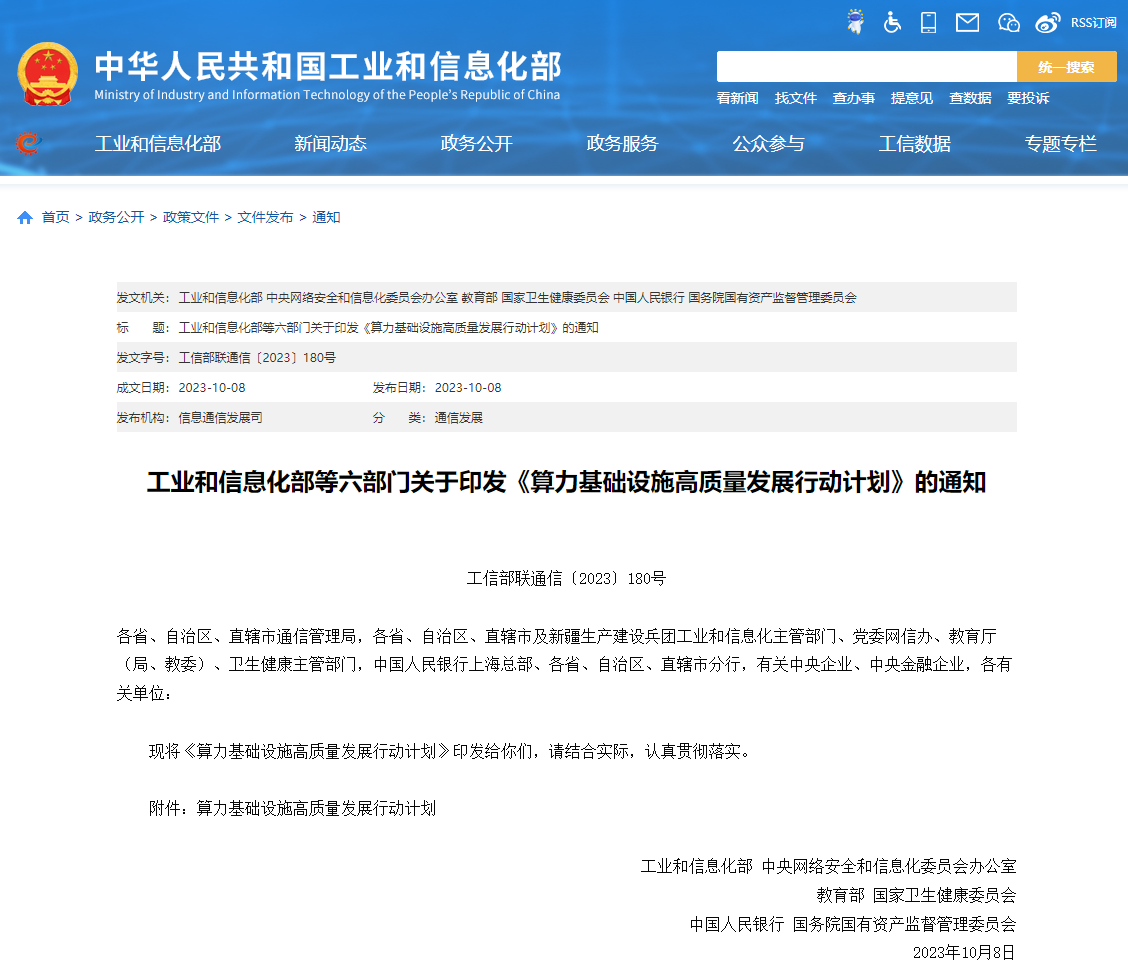
Task: Select 政务公开 in the main navigation bar
Action: pyautogui.click(x=476, y=144)
